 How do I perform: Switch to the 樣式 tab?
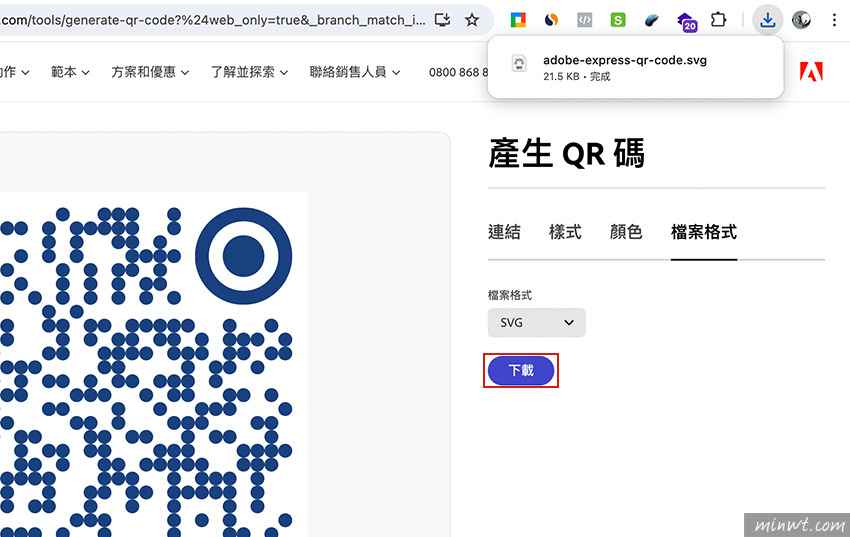point(565,232)
